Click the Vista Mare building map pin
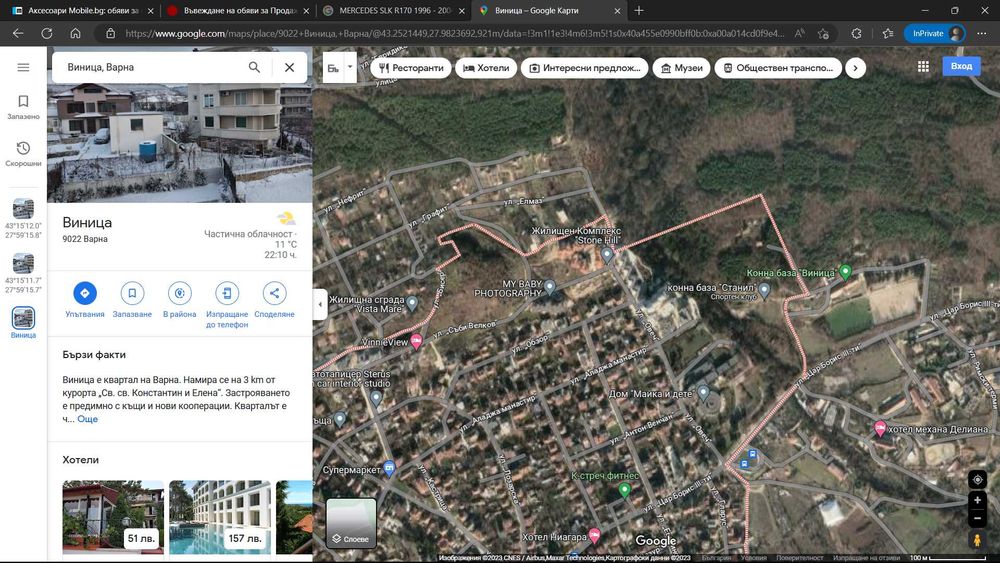1000x563 pixels. (413, 303)
